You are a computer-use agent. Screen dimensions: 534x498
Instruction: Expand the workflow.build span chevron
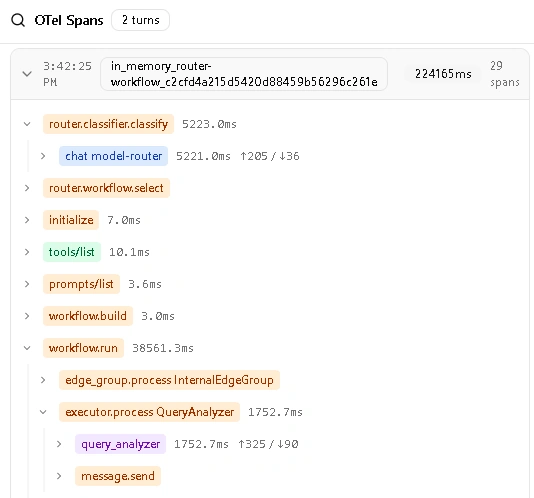27,316
